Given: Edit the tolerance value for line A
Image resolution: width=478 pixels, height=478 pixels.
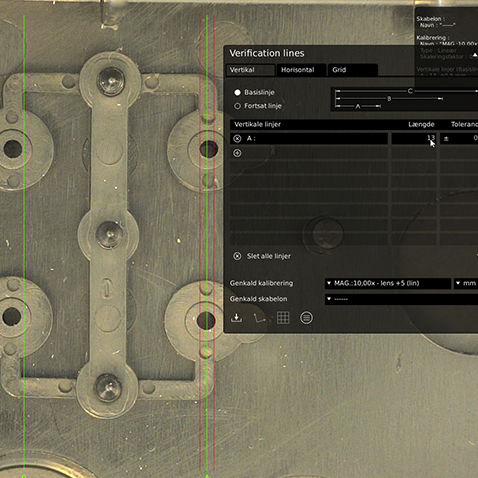Looking at the screenshot, I should point(459,138).
